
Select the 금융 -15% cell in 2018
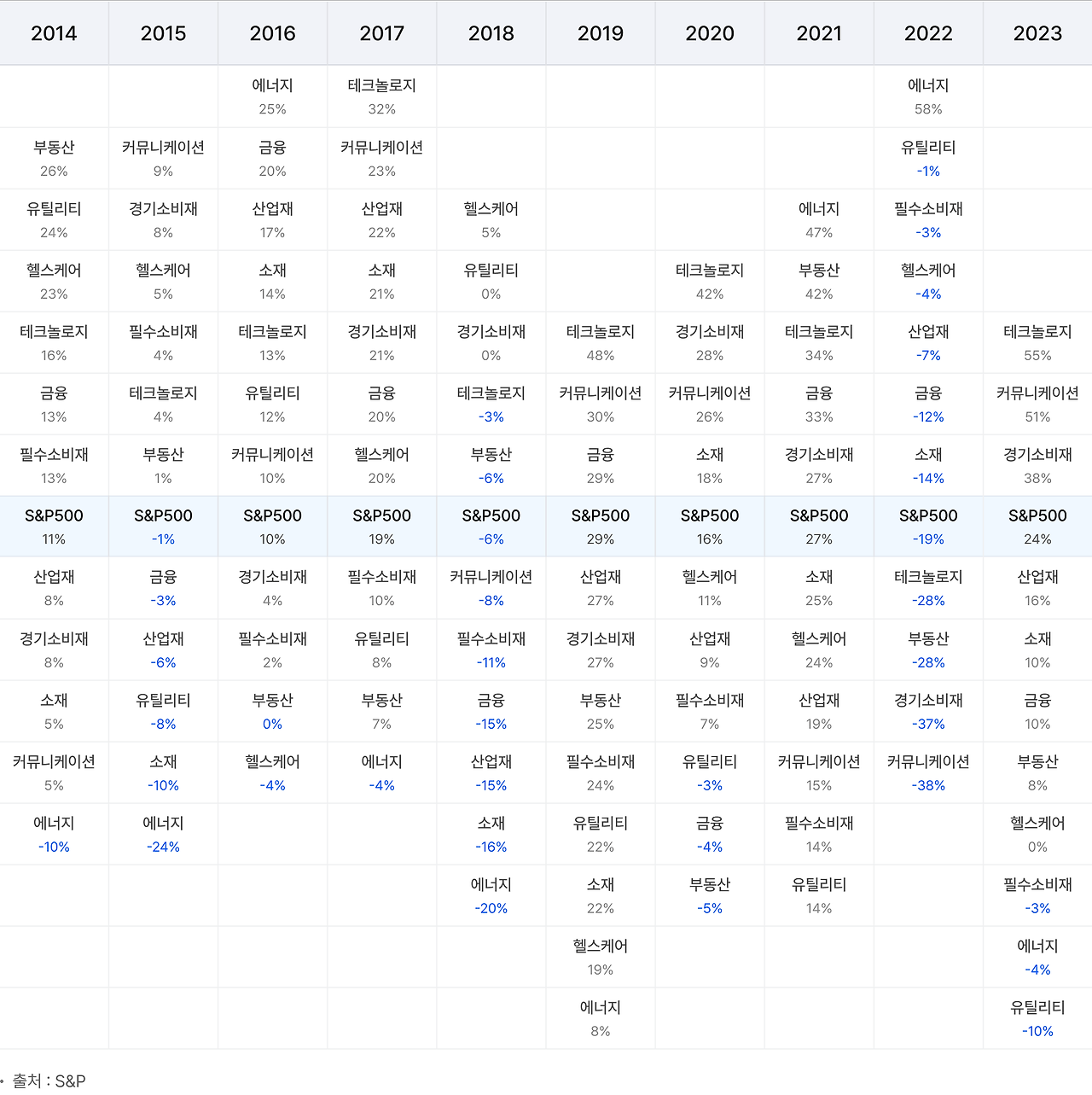coord(491,711)
